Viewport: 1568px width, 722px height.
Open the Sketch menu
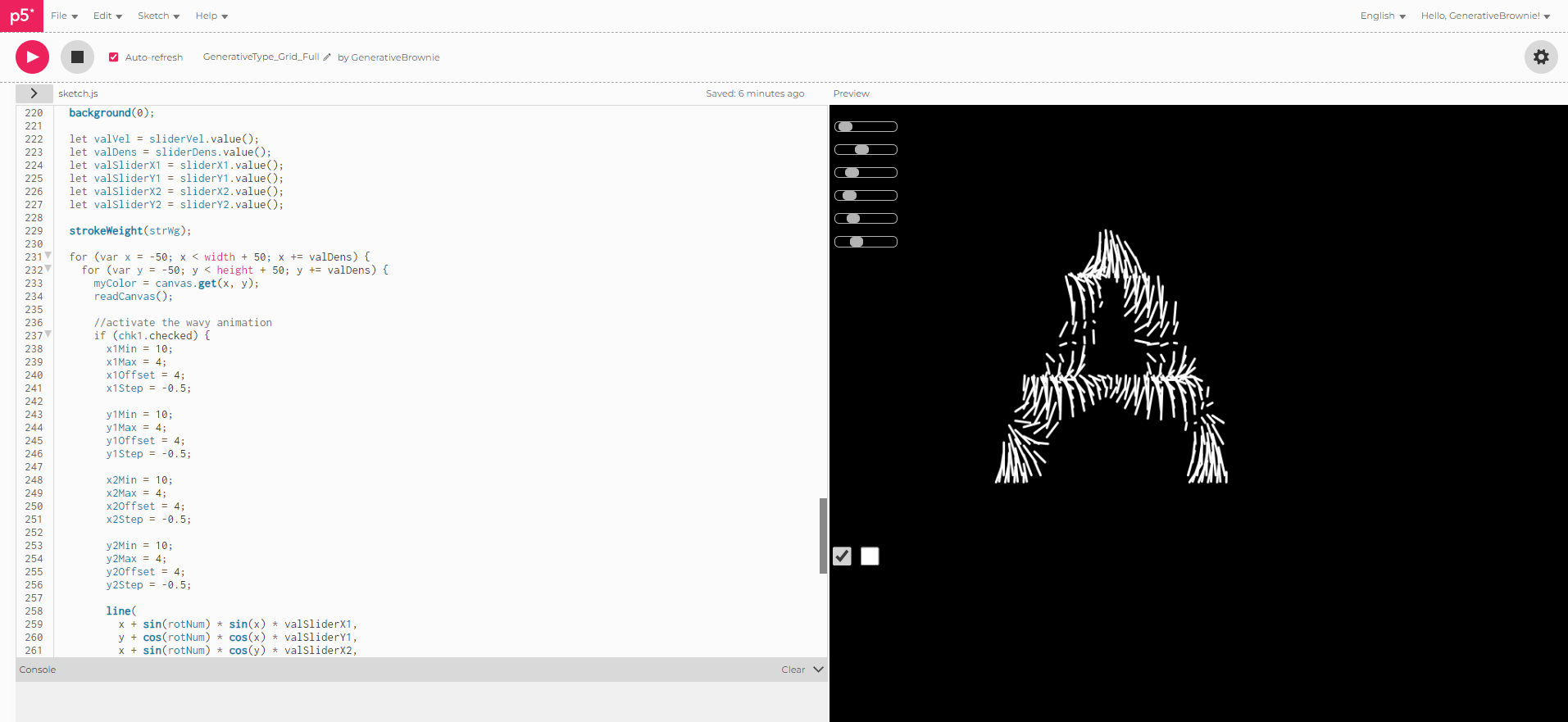pos(158,16)
